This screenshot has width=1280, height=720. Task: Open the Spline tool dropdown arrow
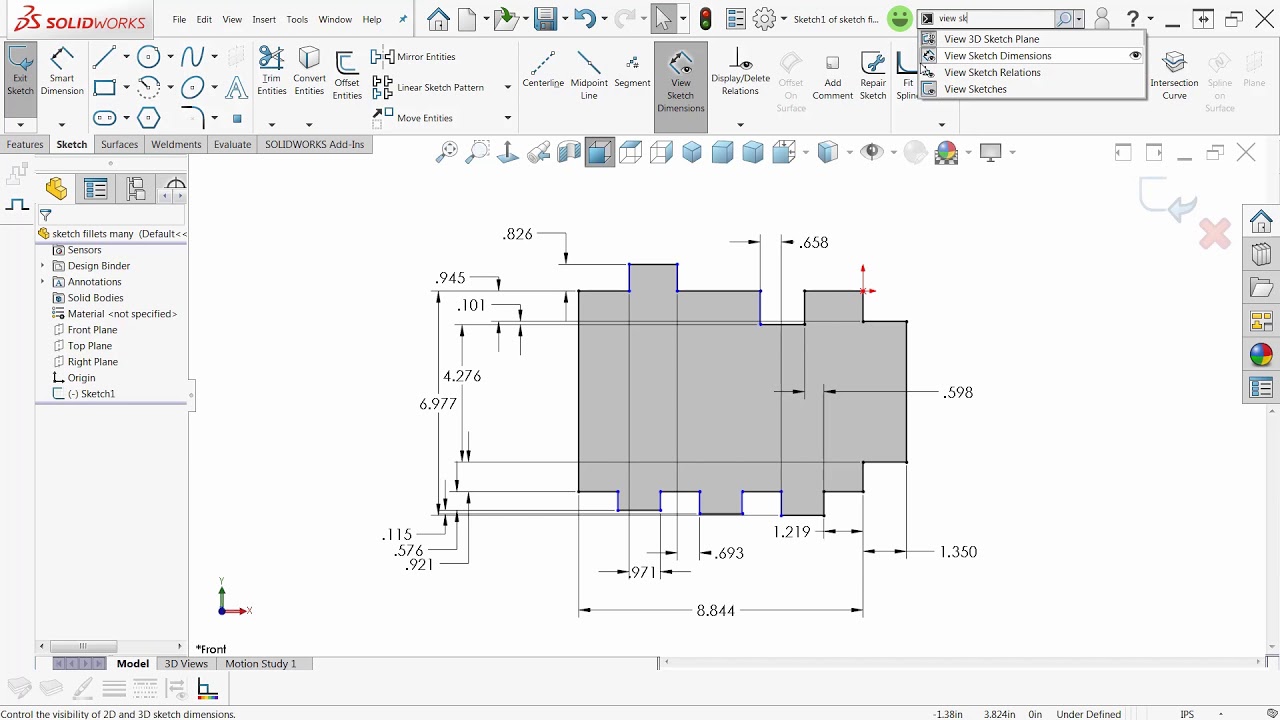tap(214, 57)
